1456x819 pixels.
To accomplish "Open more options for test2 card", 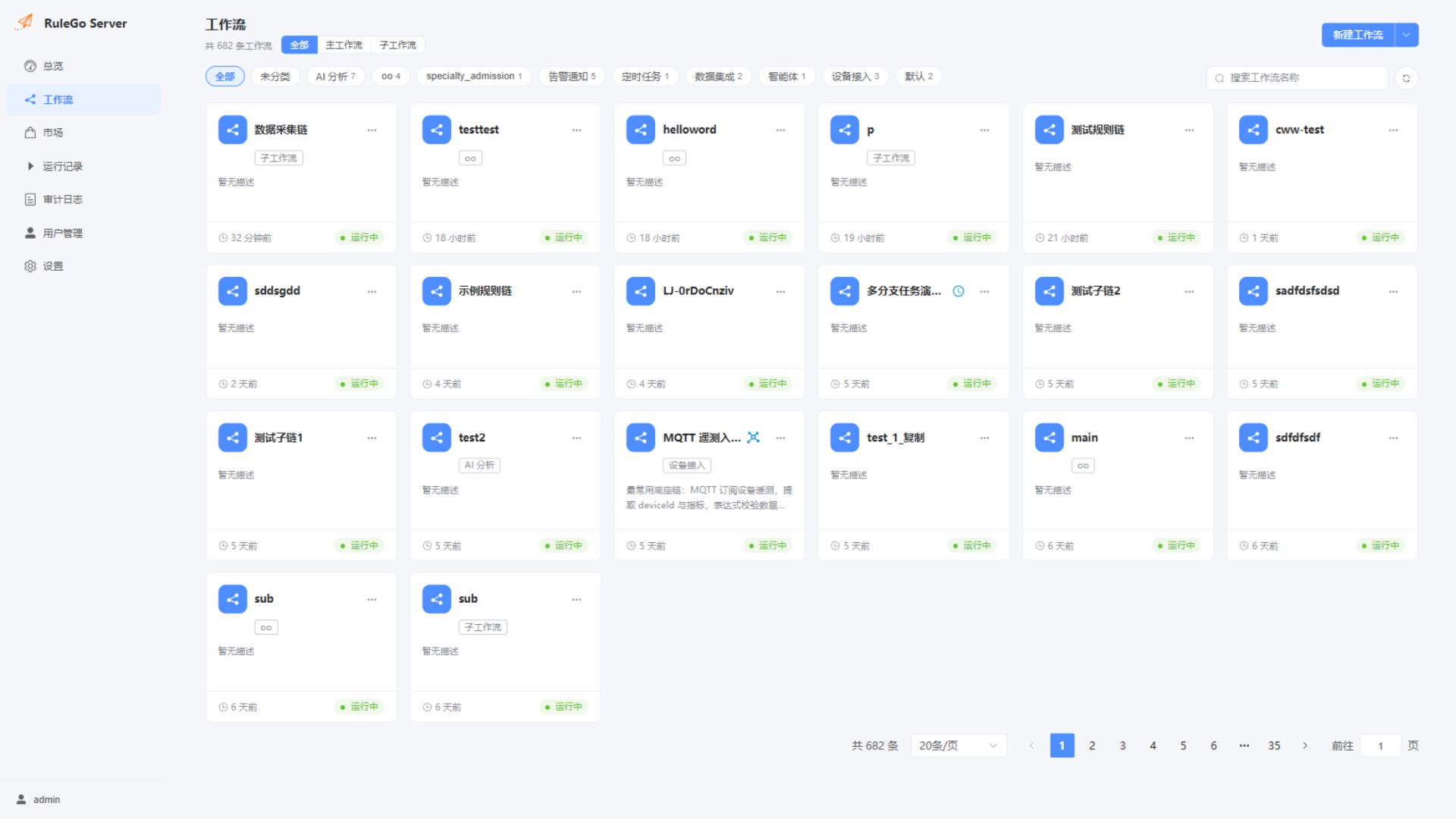I will [x=576, y=438].
